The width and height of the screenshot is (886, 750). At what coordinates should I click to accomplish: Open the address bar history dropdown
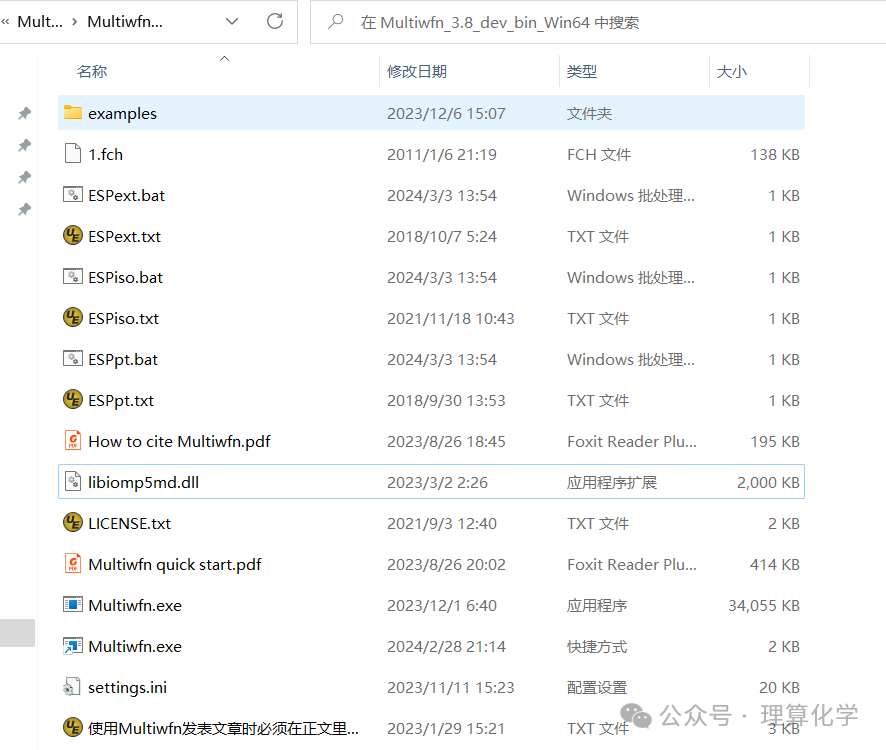click(x=232, y=21)
